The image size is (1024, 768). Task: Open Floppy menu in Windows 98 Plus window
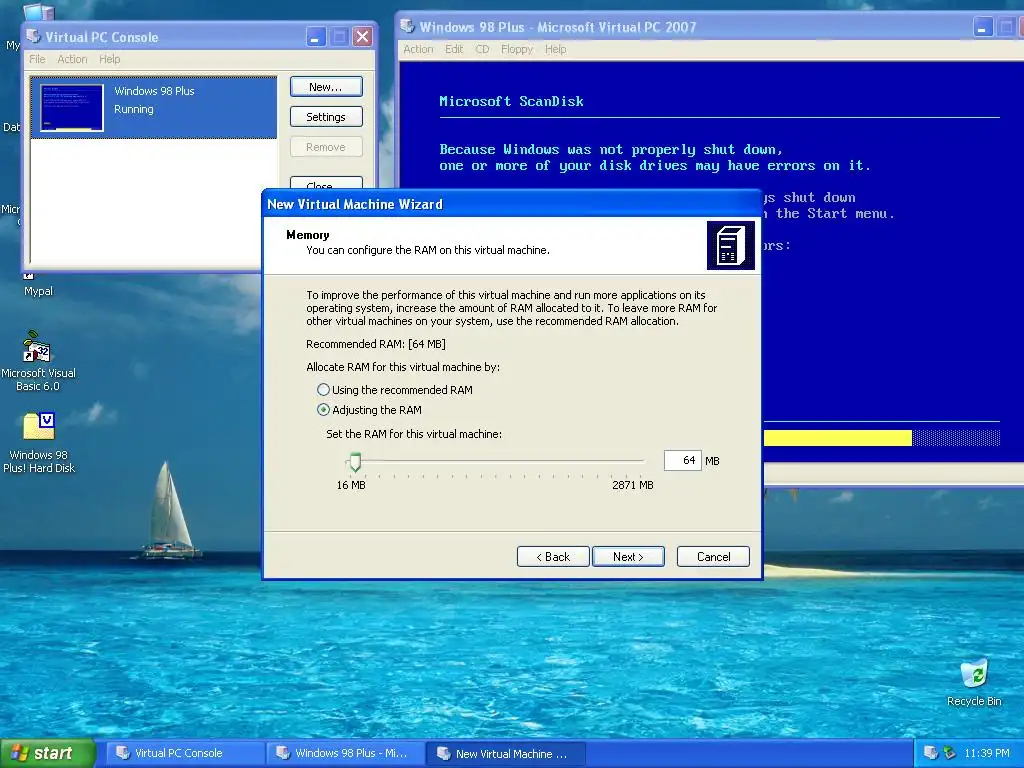pyautogui.click(x=517, y=49)
